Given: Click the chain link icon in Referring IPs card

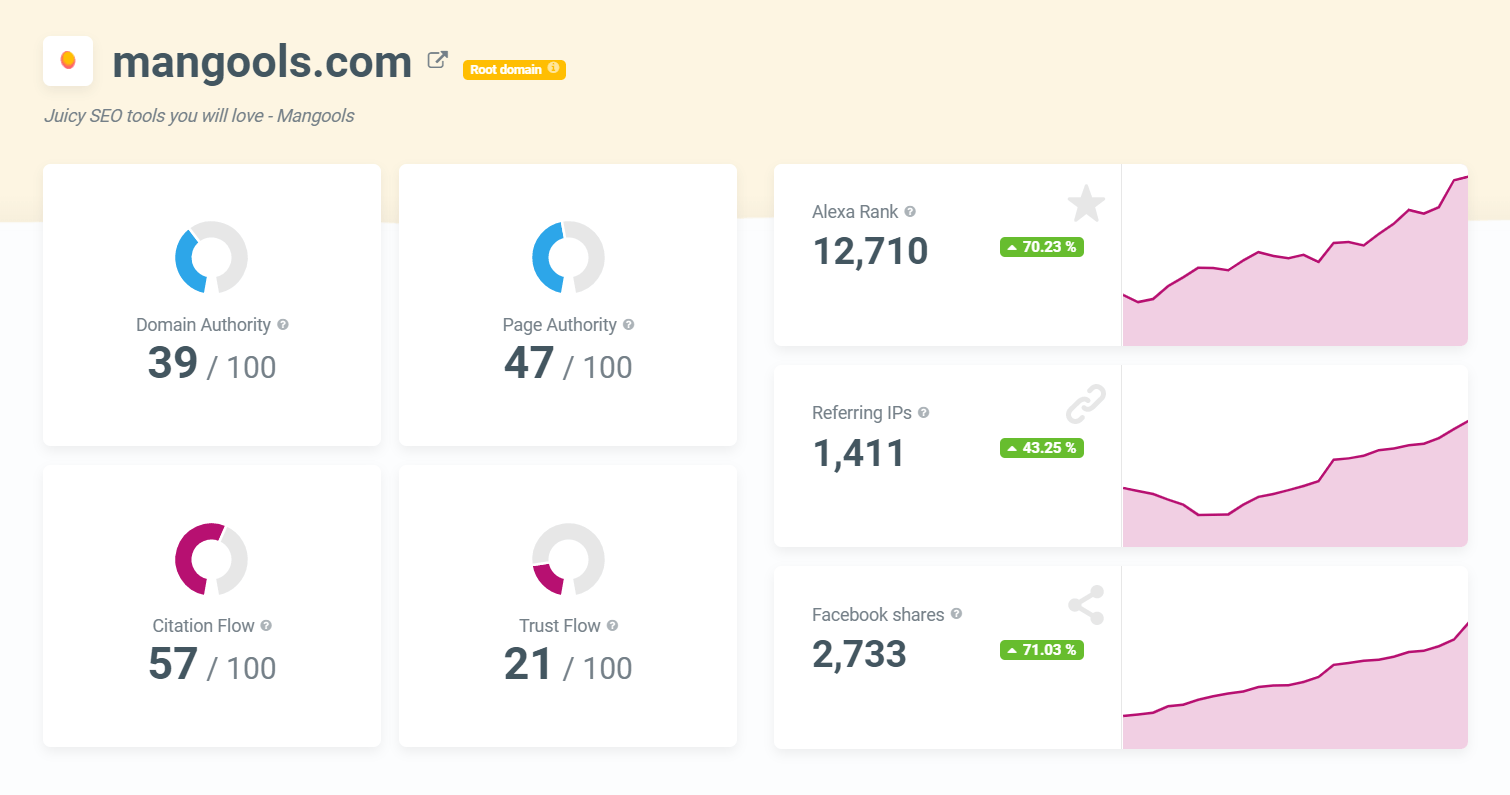Looking at the screenshot, I should pos(1086,405).
